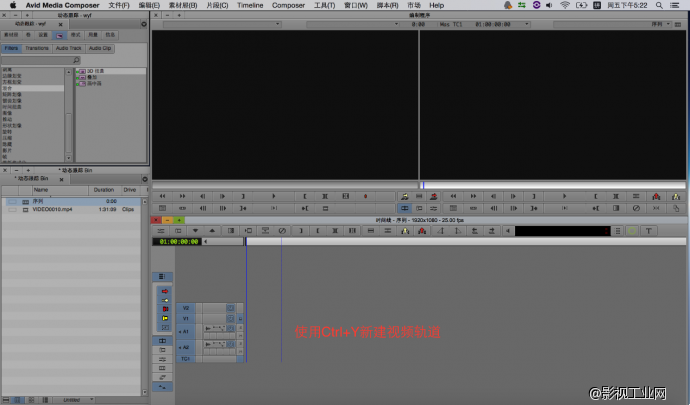Toggle the V1 track selector
Image resolution: width=690 pixels, height=405 pixels.
(186, 318)
